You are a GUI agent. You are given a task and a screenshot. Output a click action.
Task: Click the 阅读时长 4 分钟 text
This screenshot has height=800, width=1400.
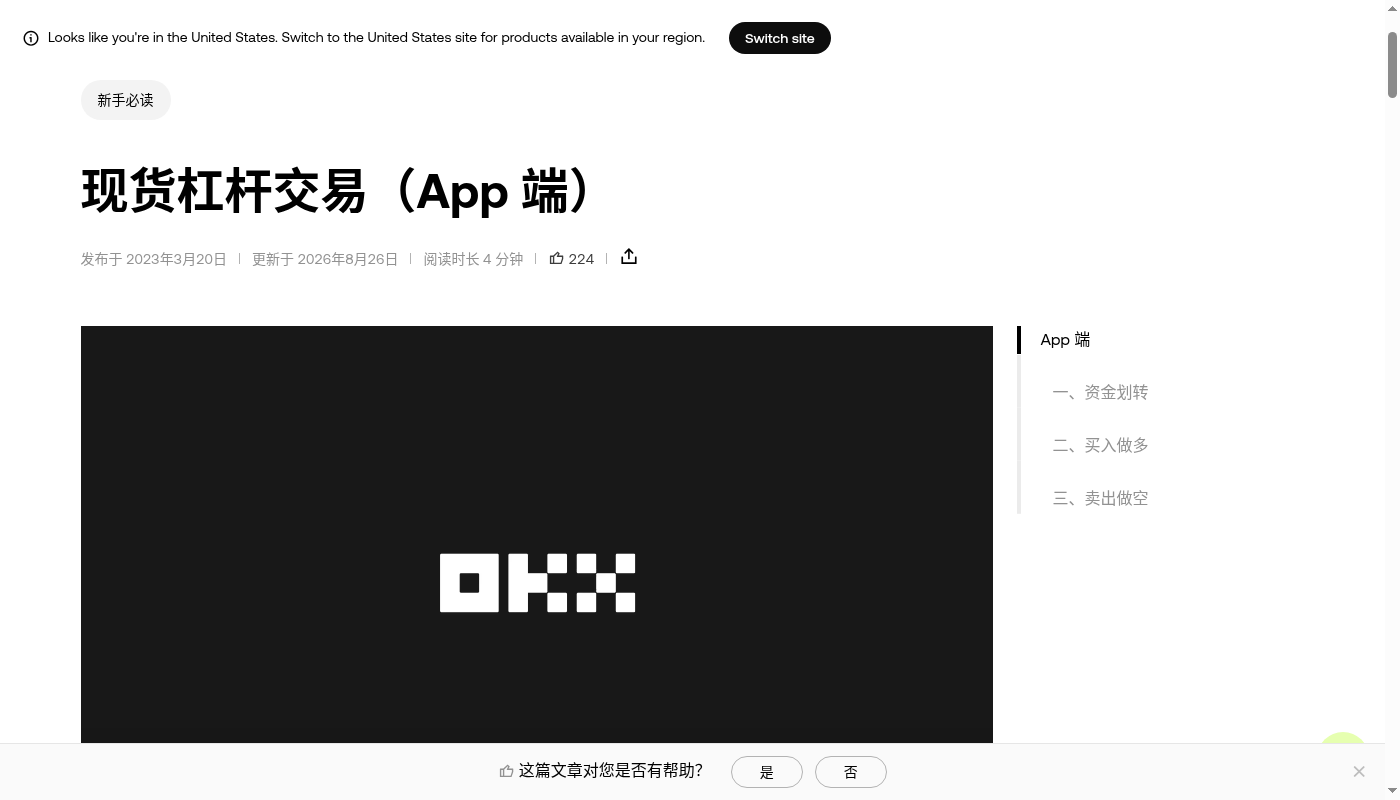point(473,259)
